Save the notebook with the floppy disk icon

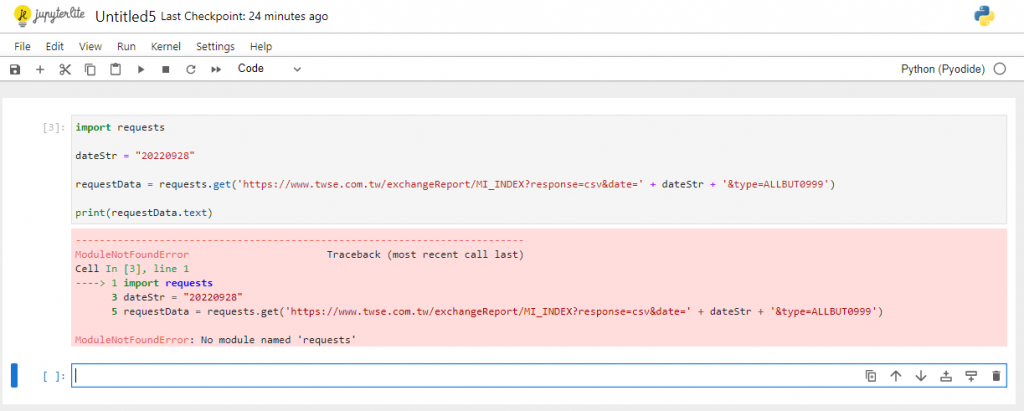pos(15,69)
